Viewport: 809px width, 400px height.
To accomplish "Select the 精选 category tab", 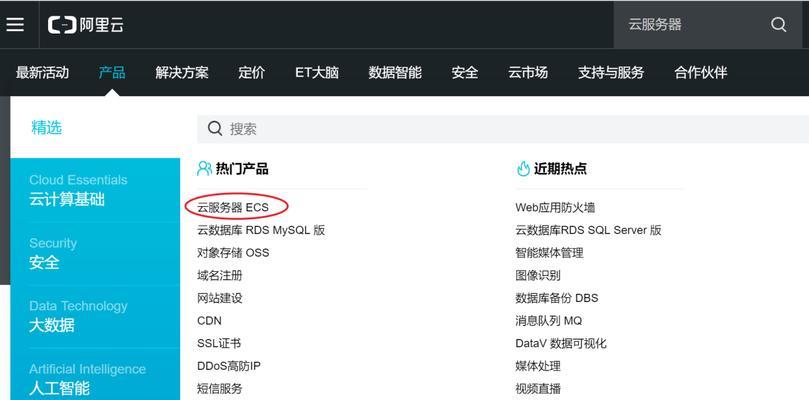I will tap(46, 127).
